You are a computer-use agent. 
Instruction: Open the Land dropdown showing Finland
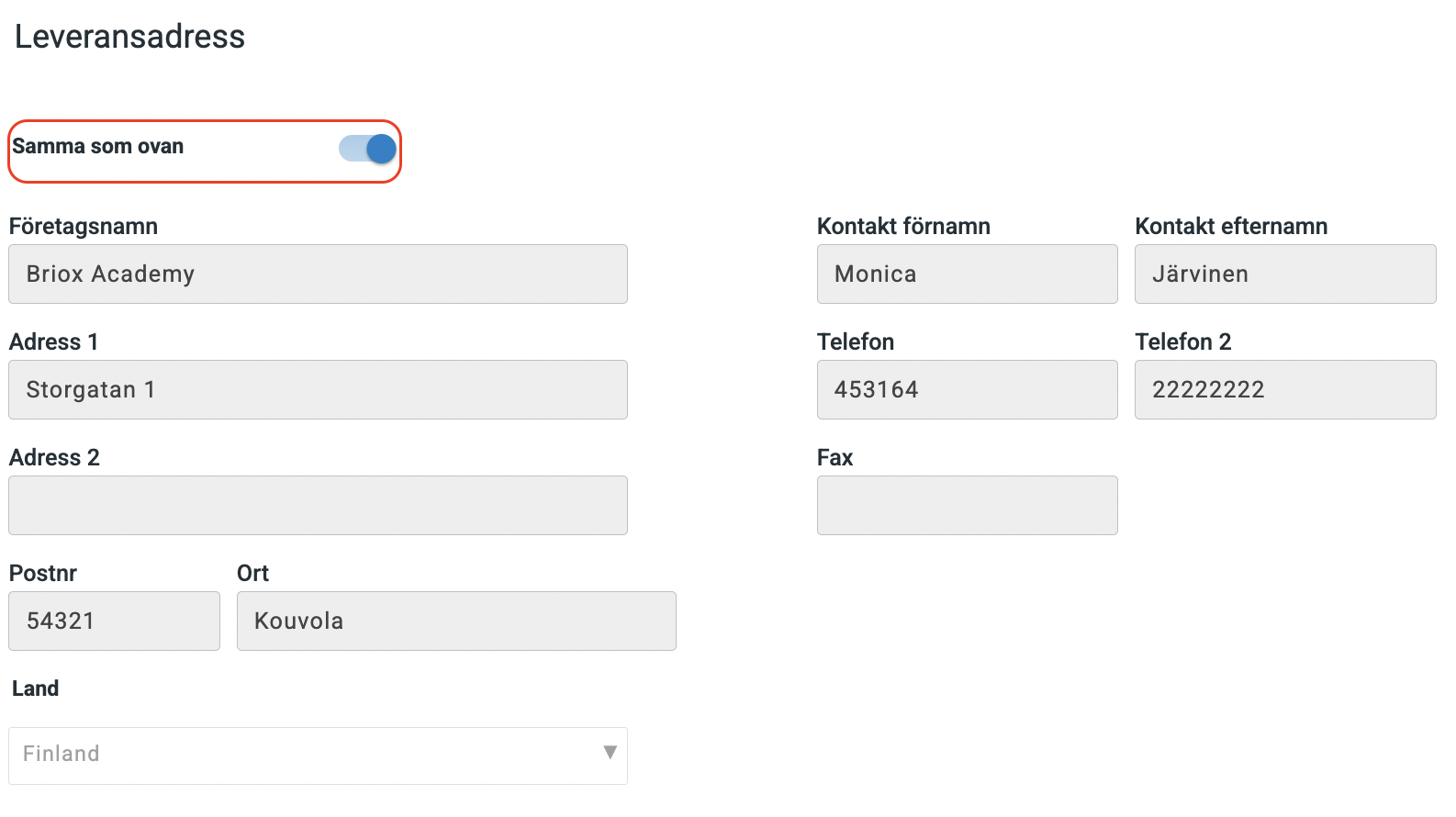click(x=318, y=755)
